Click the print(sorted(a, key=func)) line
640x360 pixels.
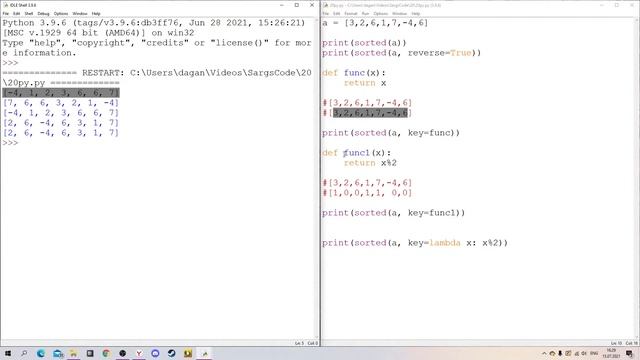click(391, 133)
